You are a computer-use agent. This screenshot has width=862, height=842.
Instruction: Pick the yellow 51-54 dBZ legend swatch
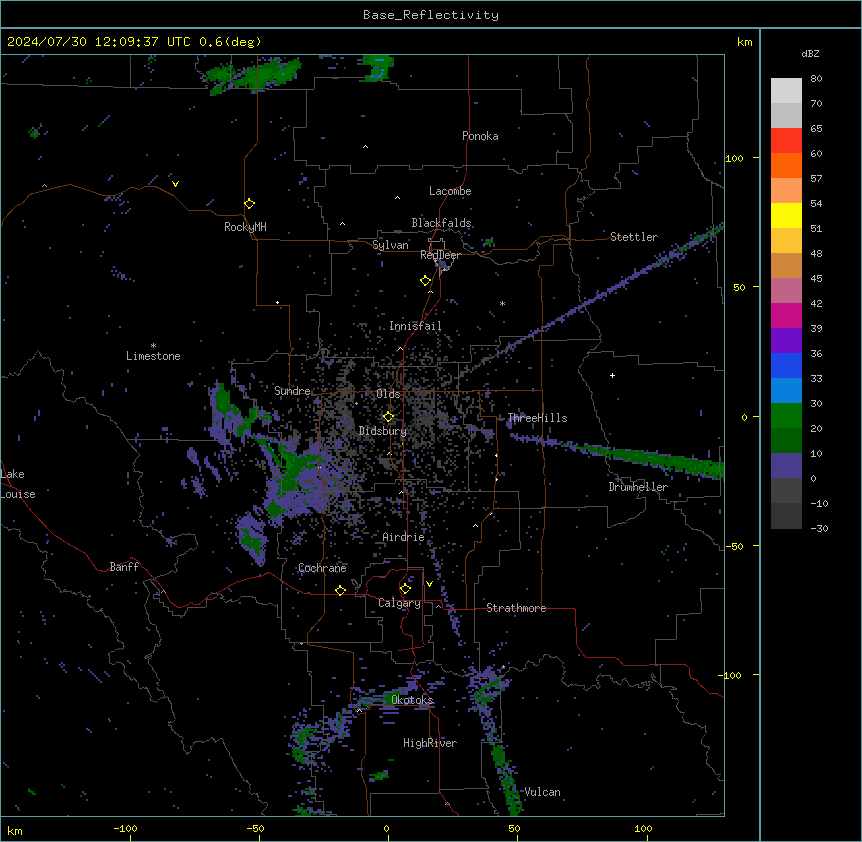[786, 215]
